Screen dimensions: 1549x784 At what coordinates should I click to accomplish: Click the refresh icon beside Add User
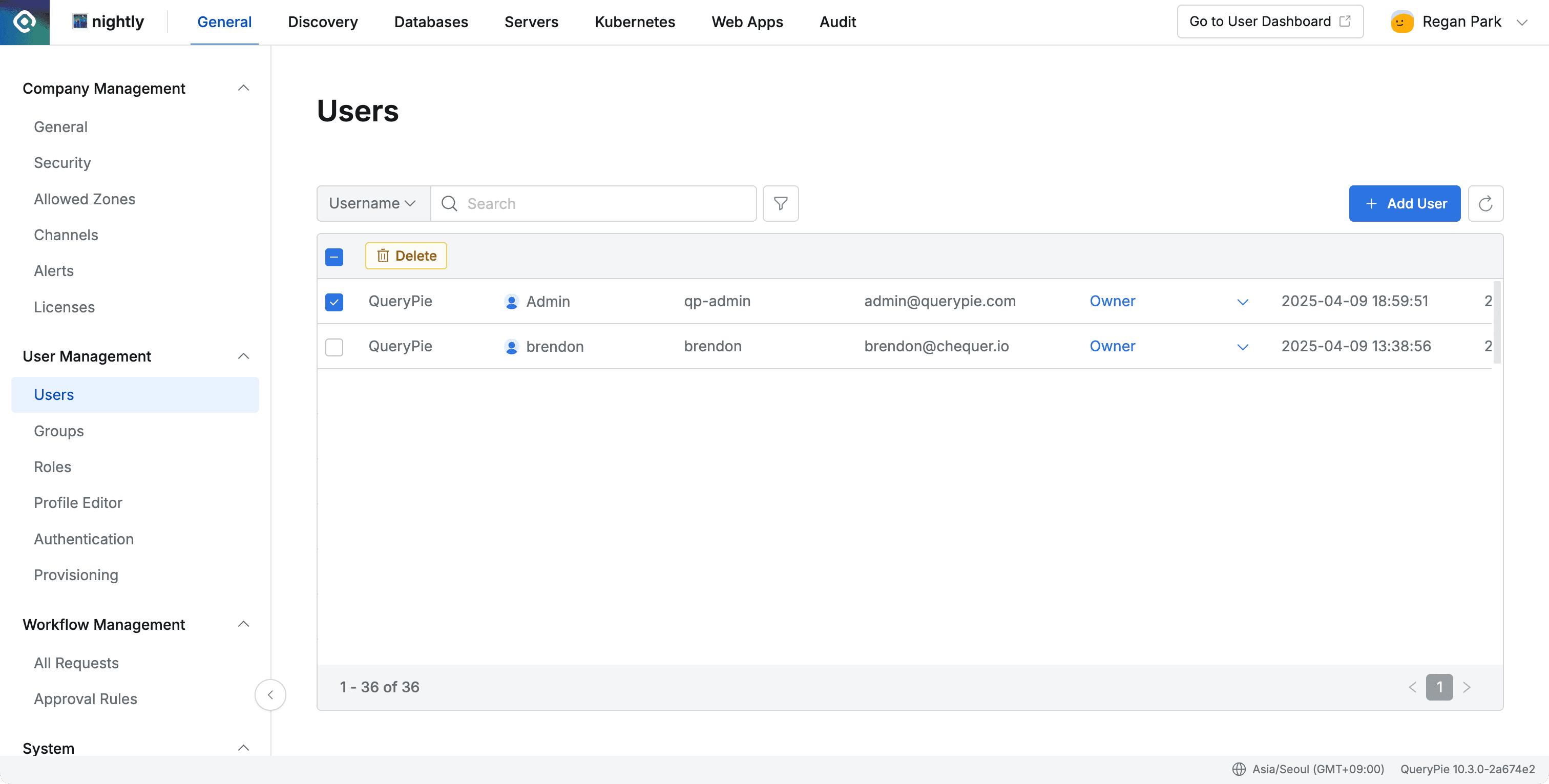[x=1485, y=203]
